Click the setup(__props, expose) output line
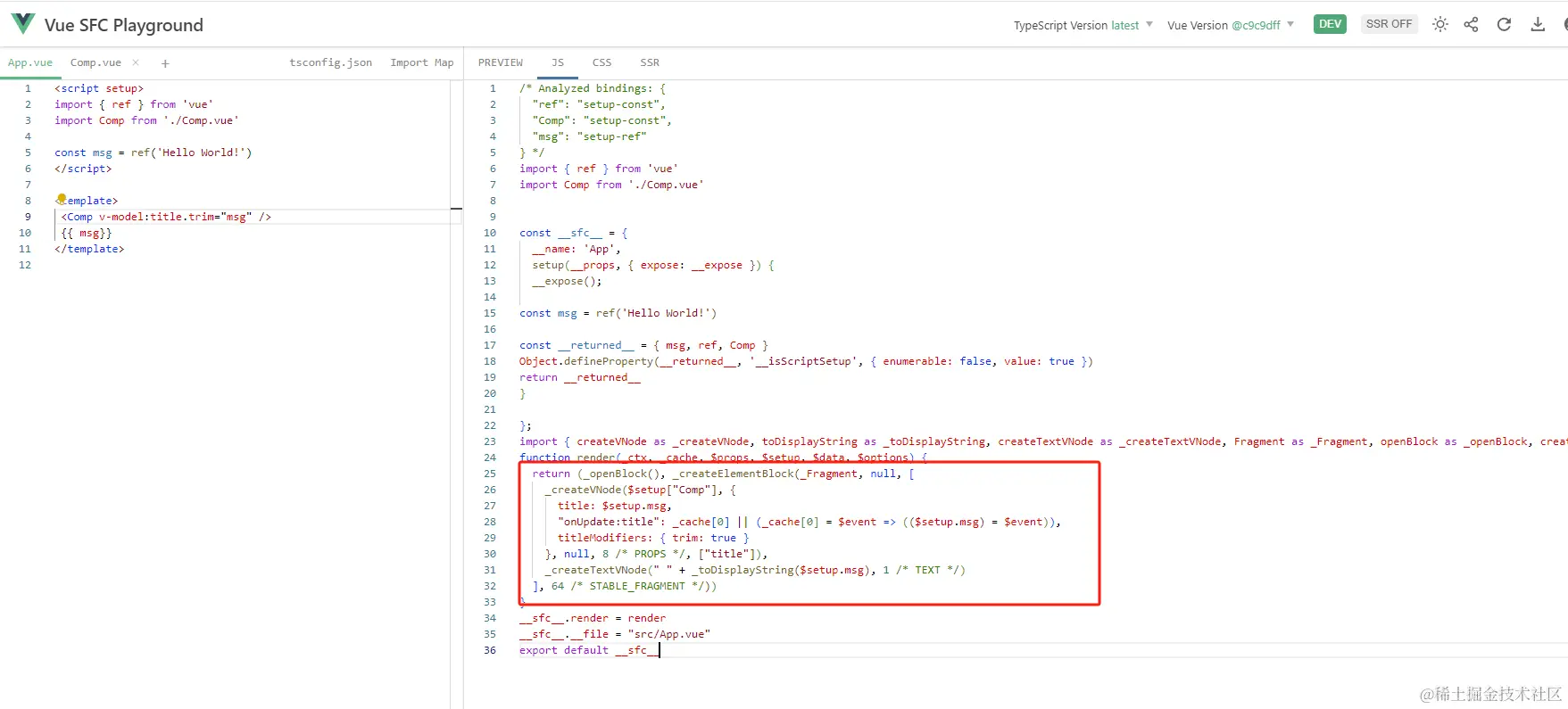Viewport: 1568px width, 709px height. coord(653,265)
